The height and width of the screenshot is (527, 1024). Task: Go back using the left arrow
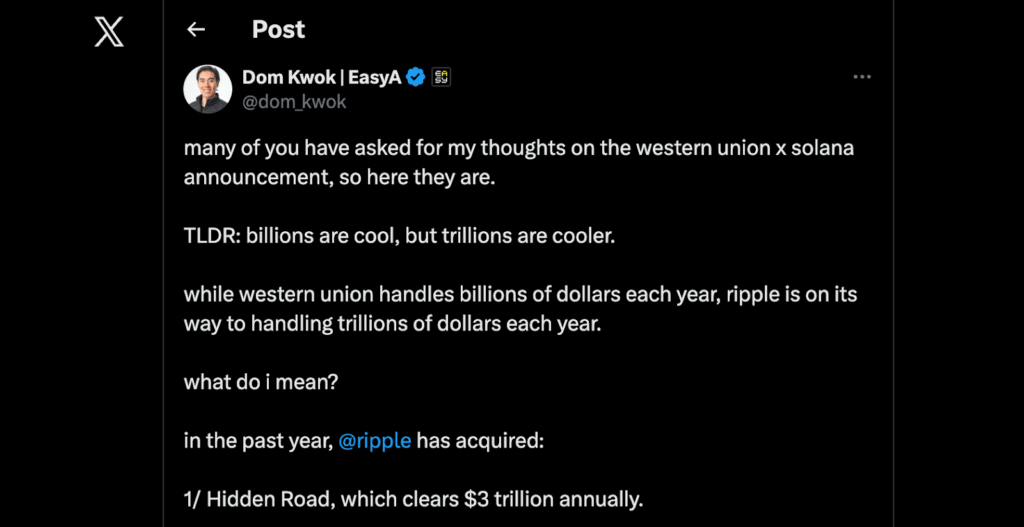coord(196,30)
